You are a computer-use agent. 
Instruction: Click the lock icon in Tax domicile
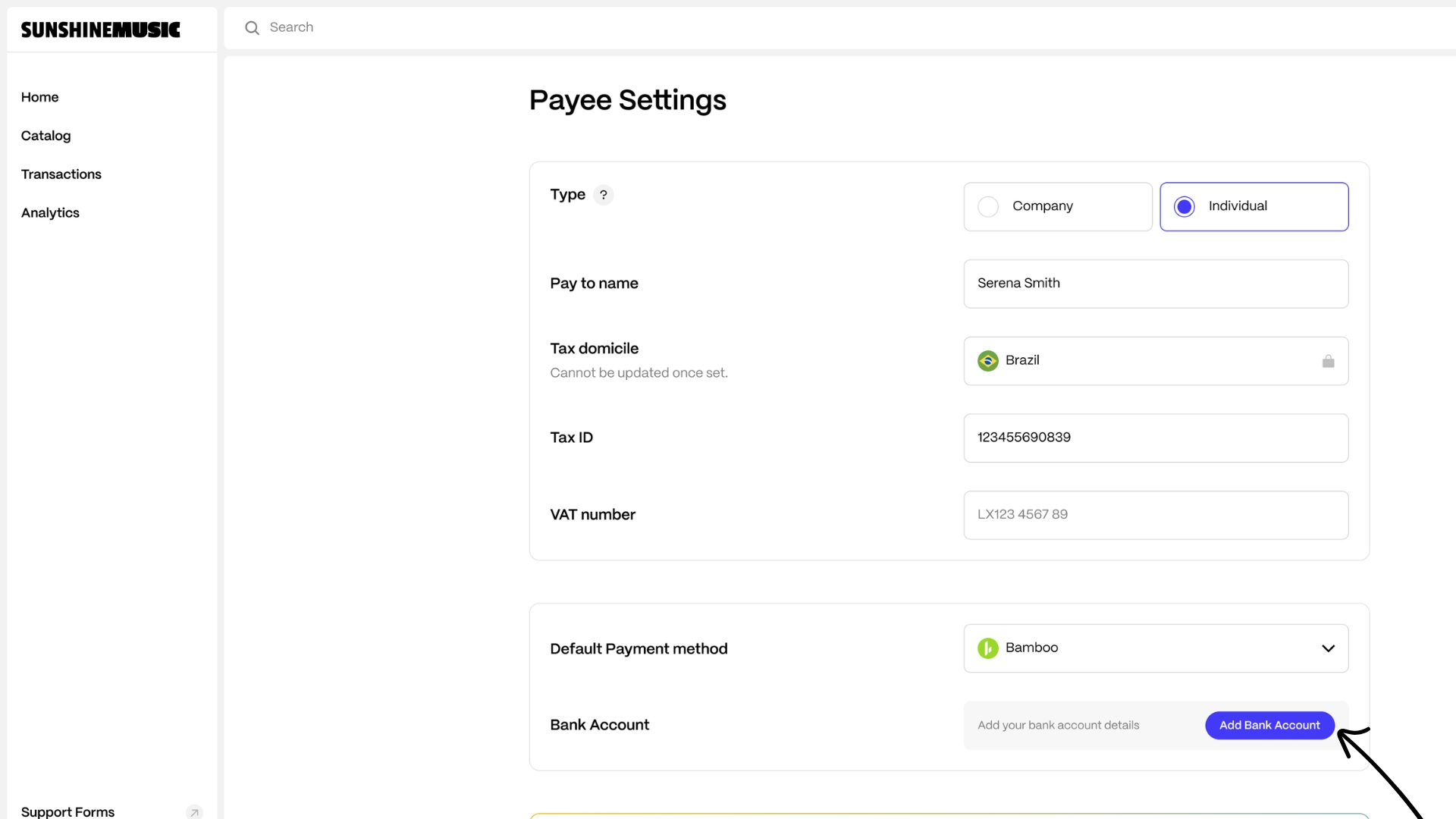click(1328, 362)
